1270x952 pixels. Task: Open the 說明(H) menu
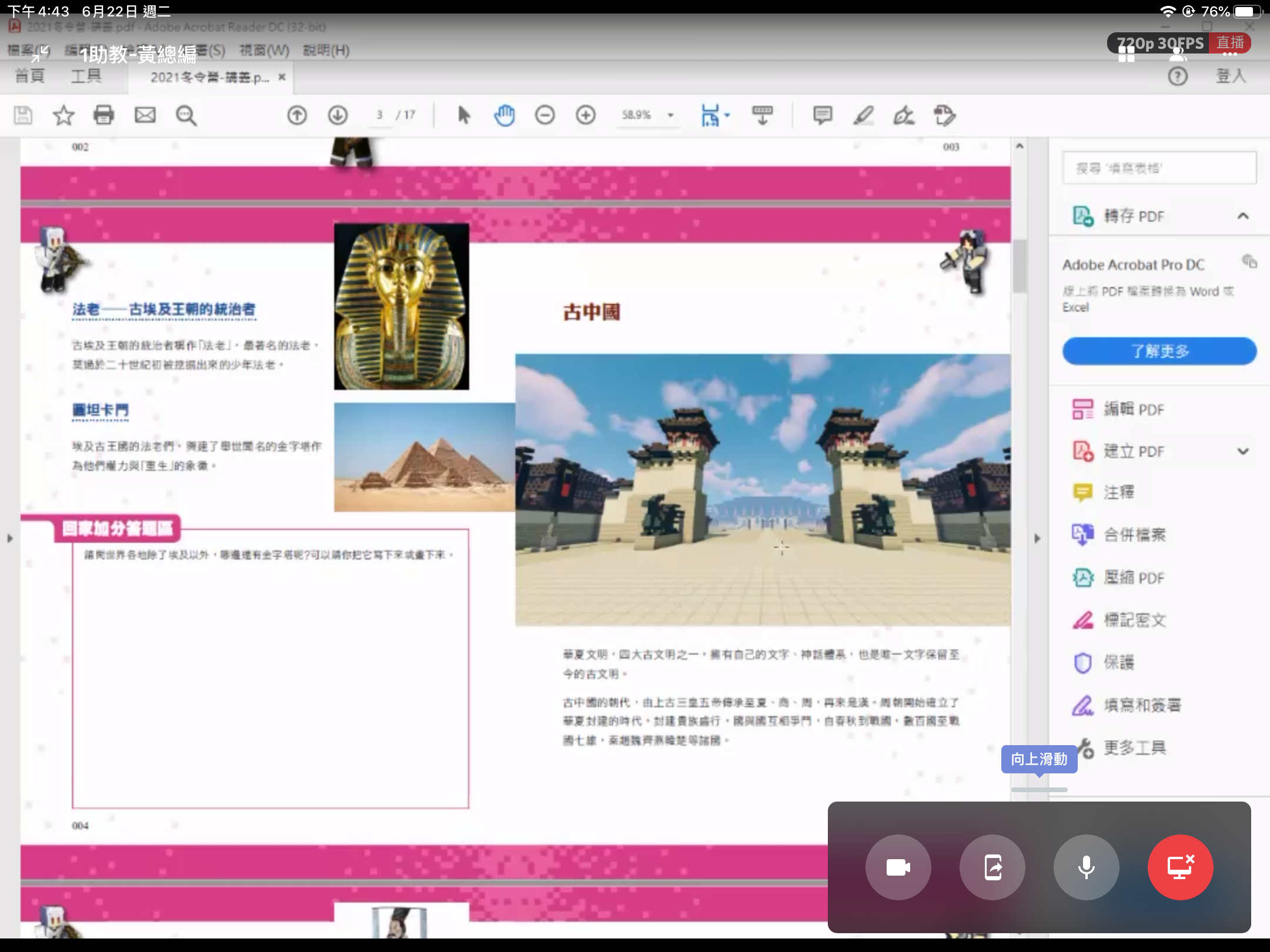tap(326, 51)
